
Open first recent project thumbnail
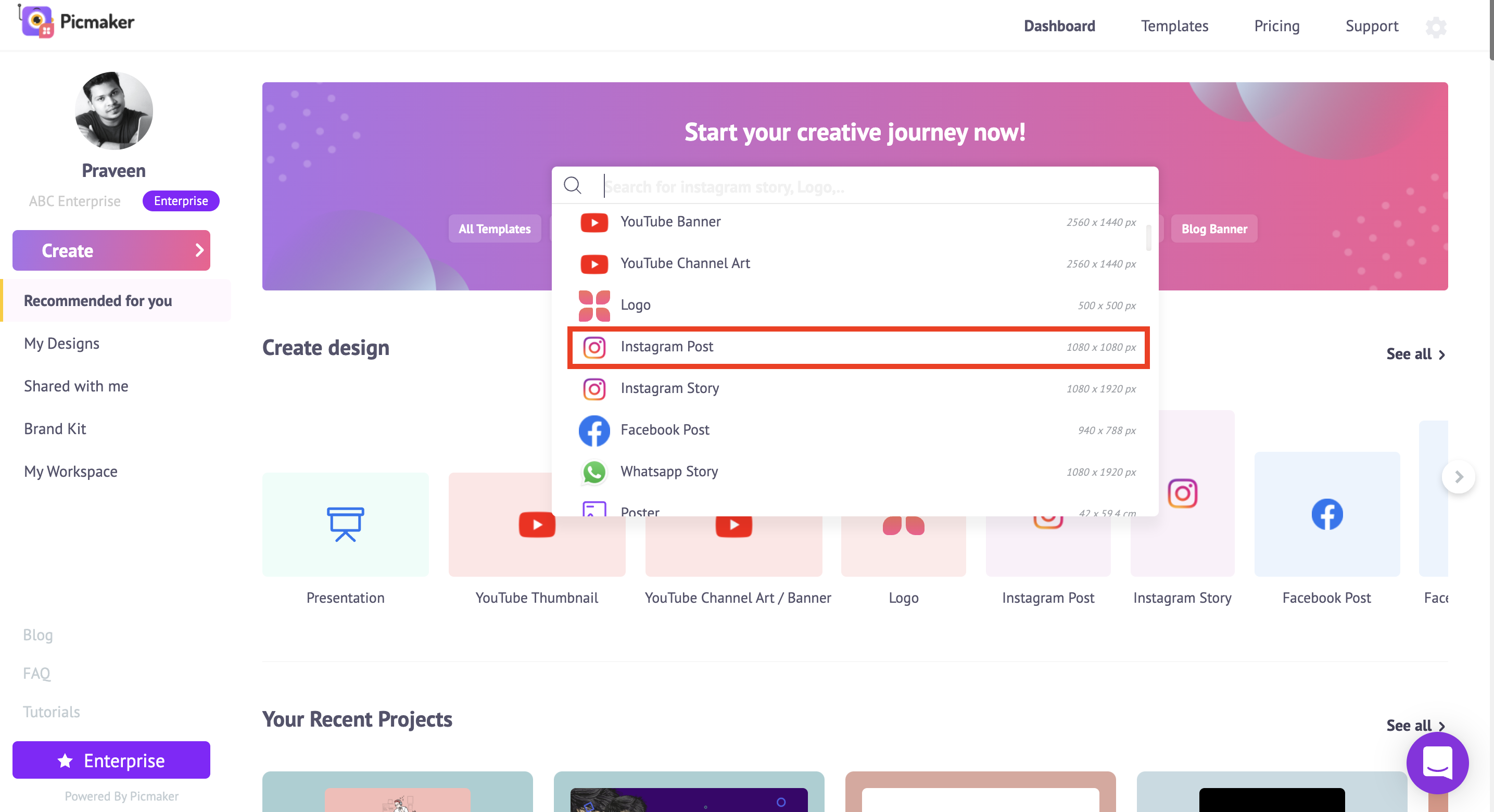point(397,791)
